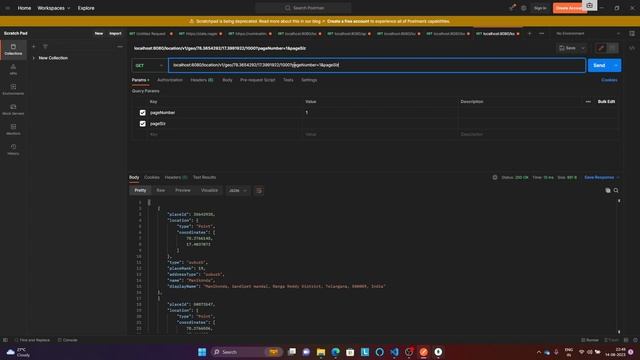
Task: Open the GET method dropdown
Action: tap(149, 65)
